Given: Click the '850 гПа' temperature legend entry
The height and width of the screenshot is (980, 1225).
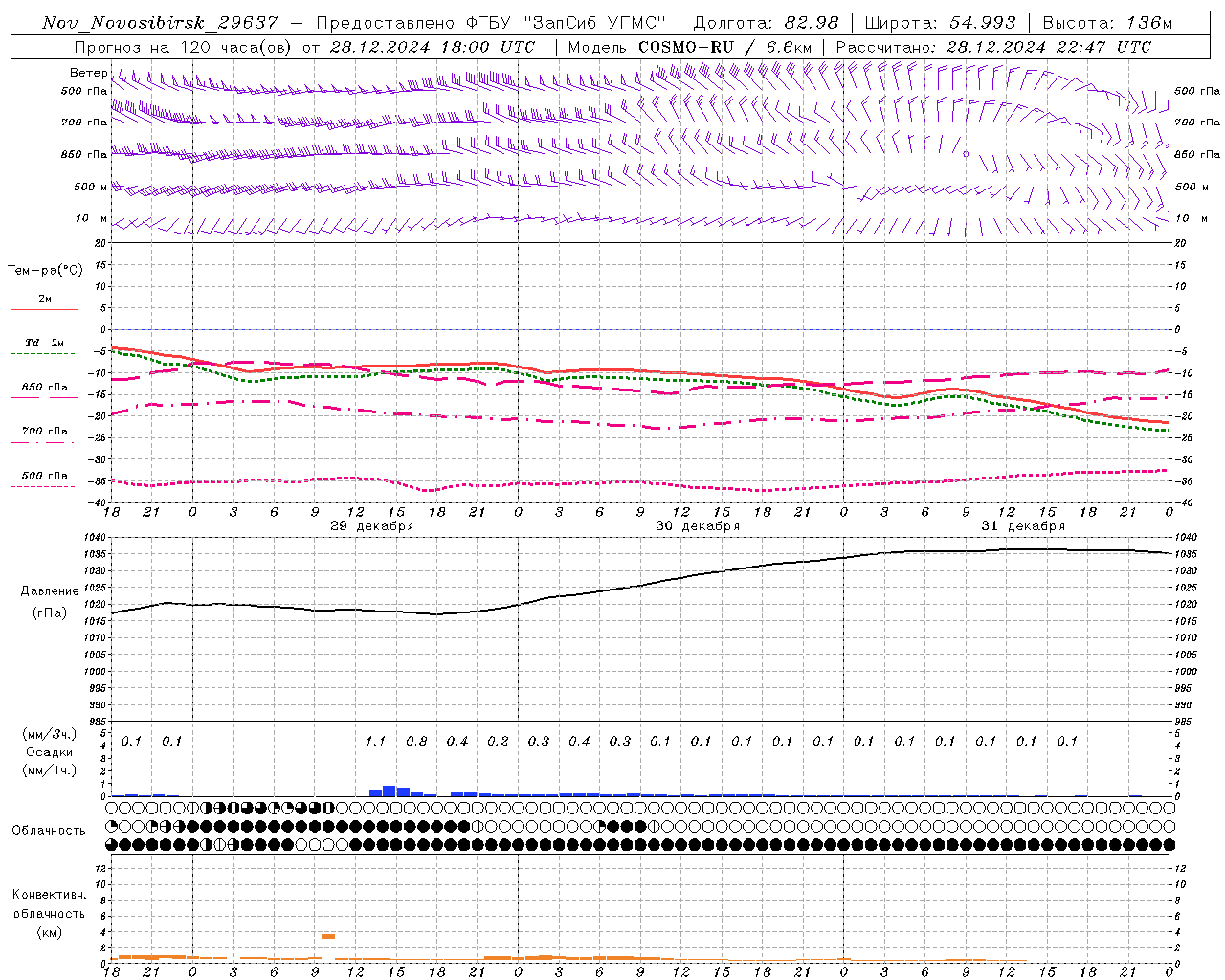Looking at the screenshot, I should coord(45,388).
